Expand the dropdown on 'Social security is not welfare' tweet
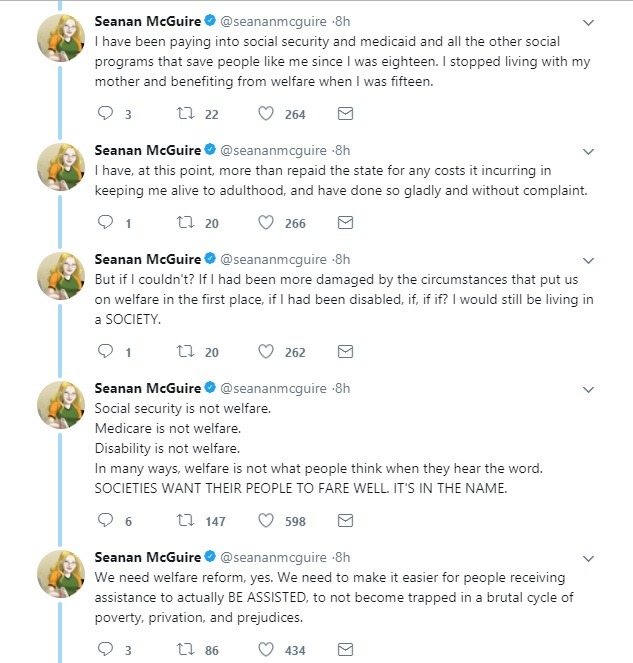 pyautogui.click(x=589, y=390)
